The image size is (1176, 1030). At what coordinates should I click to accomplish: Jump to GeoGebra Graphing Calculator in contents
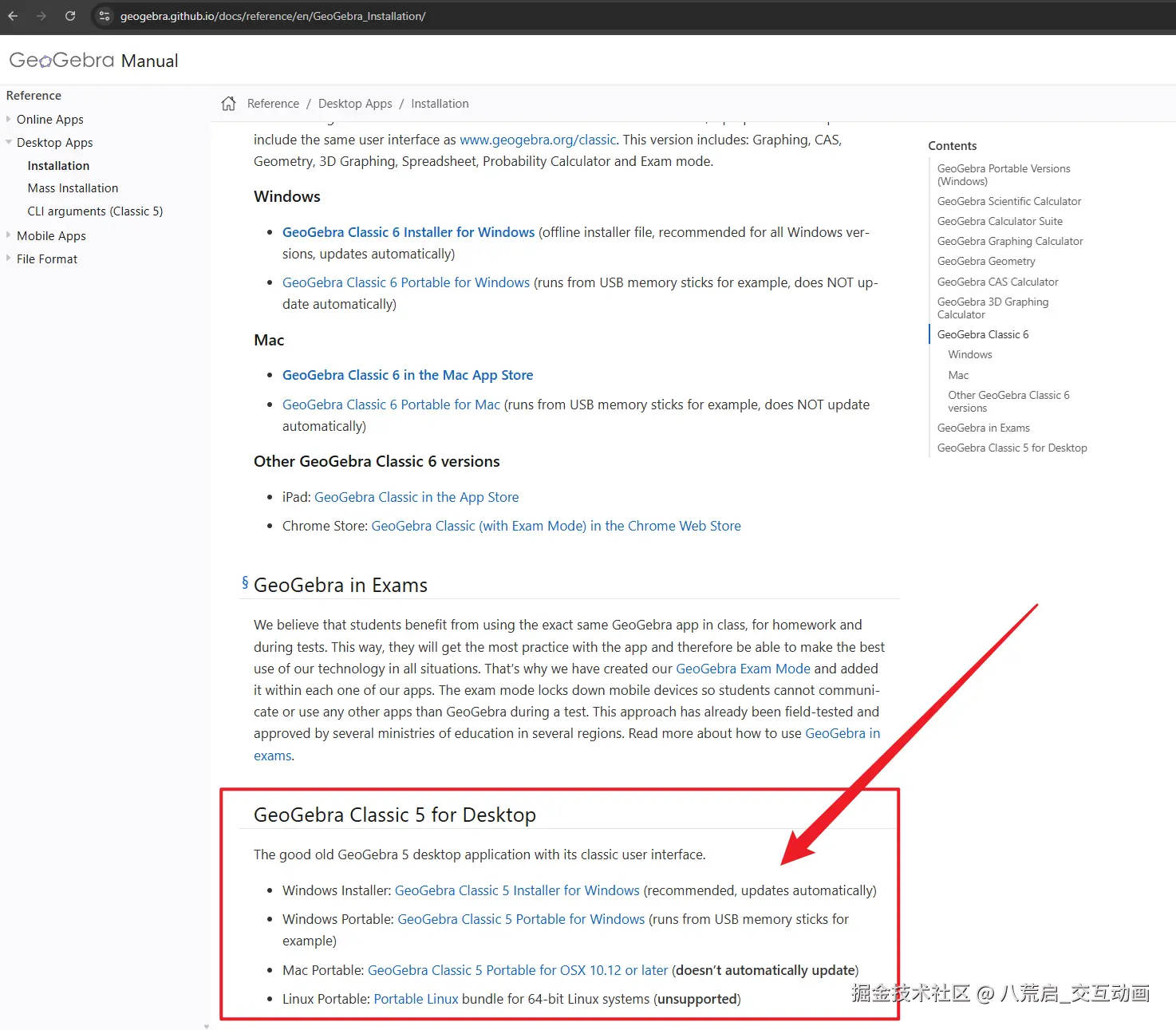click(1010, 241)
